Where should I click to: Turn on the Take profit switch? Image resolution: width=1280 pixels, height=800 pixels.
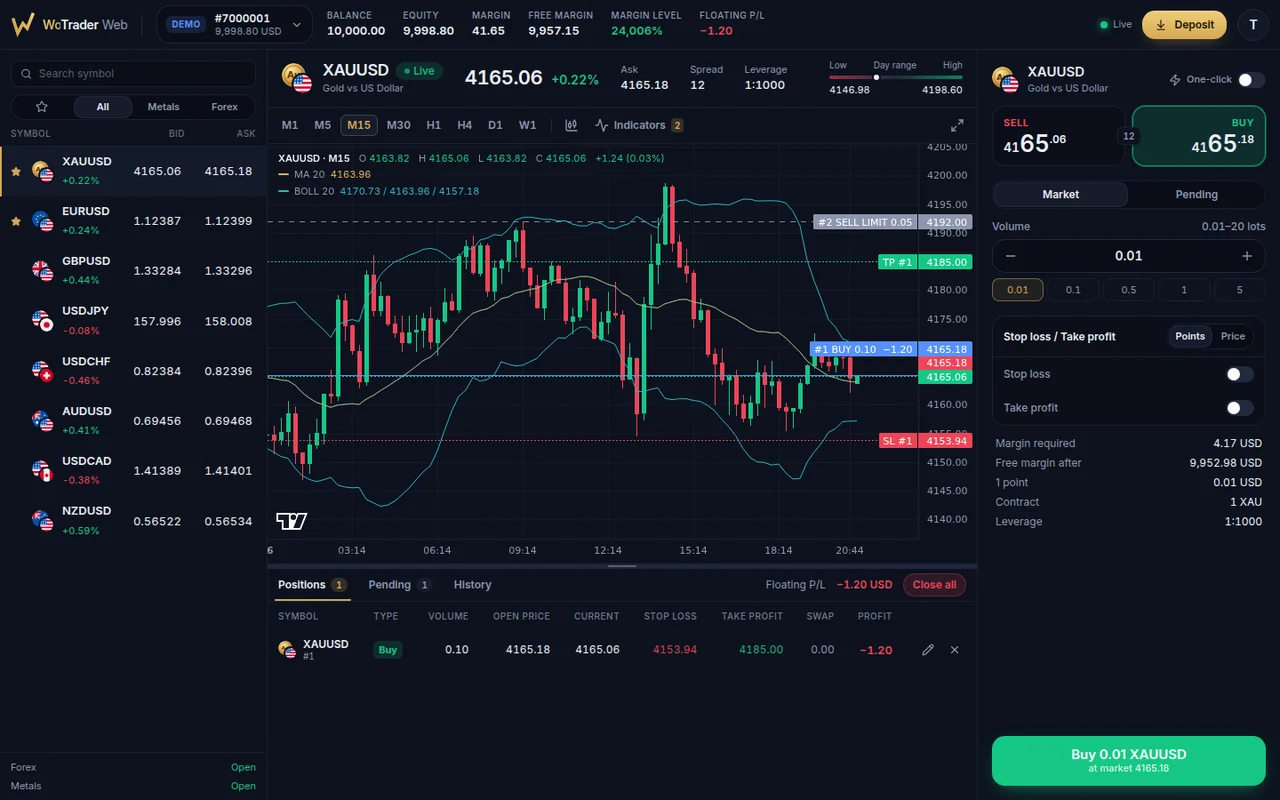pyautogui.click(x=1240, y=408)
